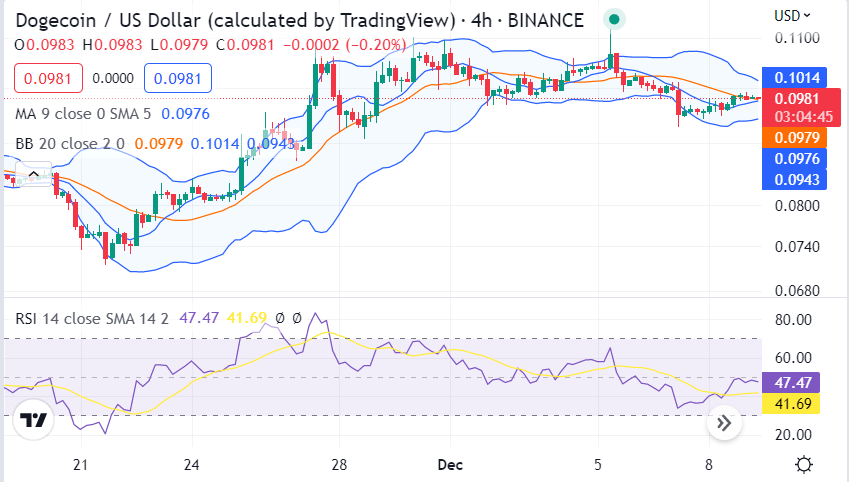Click the TradingView logo icon
This screenshot has width=849, height=482.
(x=33, y=420)
